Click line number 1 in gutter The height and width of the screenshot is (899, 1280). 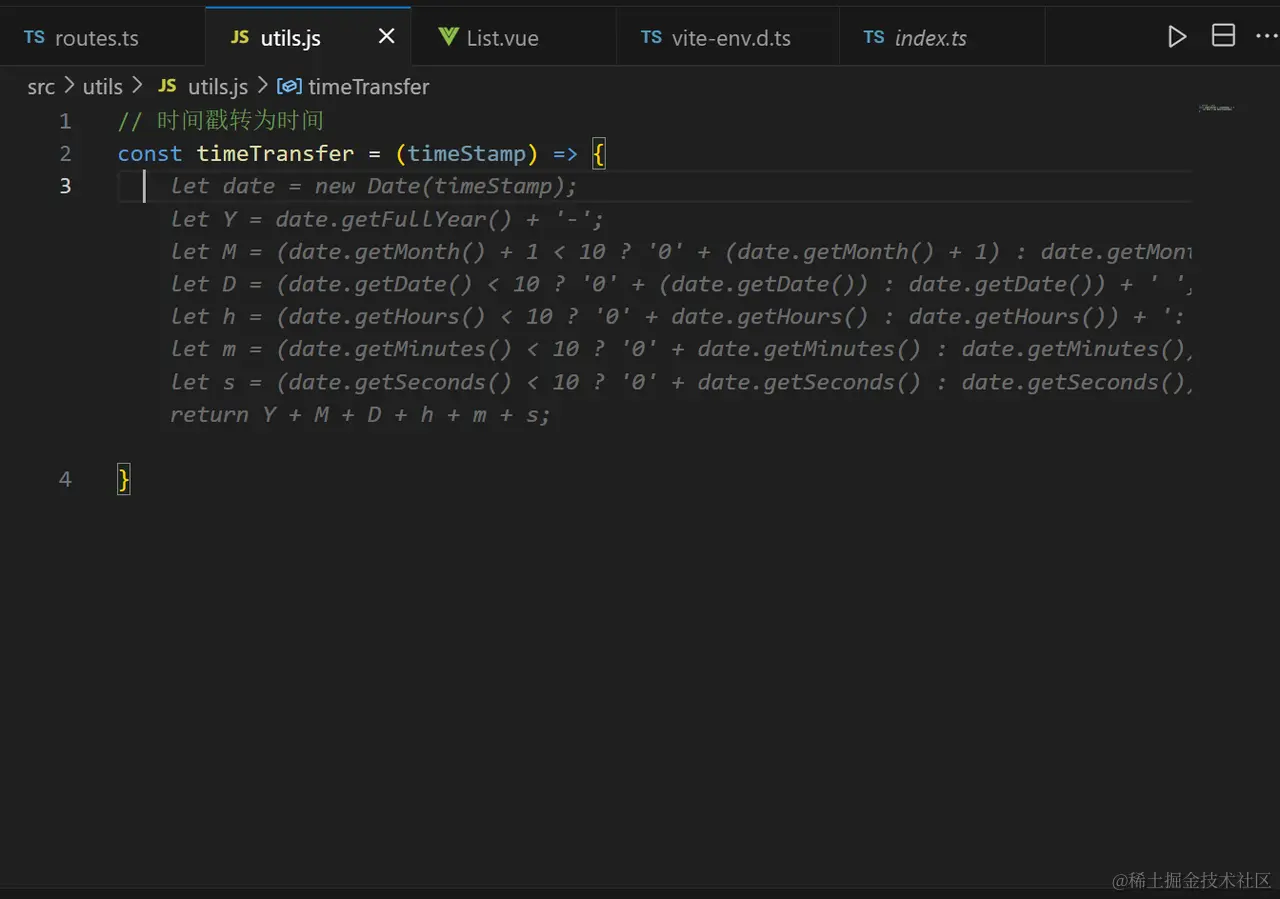coord(65,121)
